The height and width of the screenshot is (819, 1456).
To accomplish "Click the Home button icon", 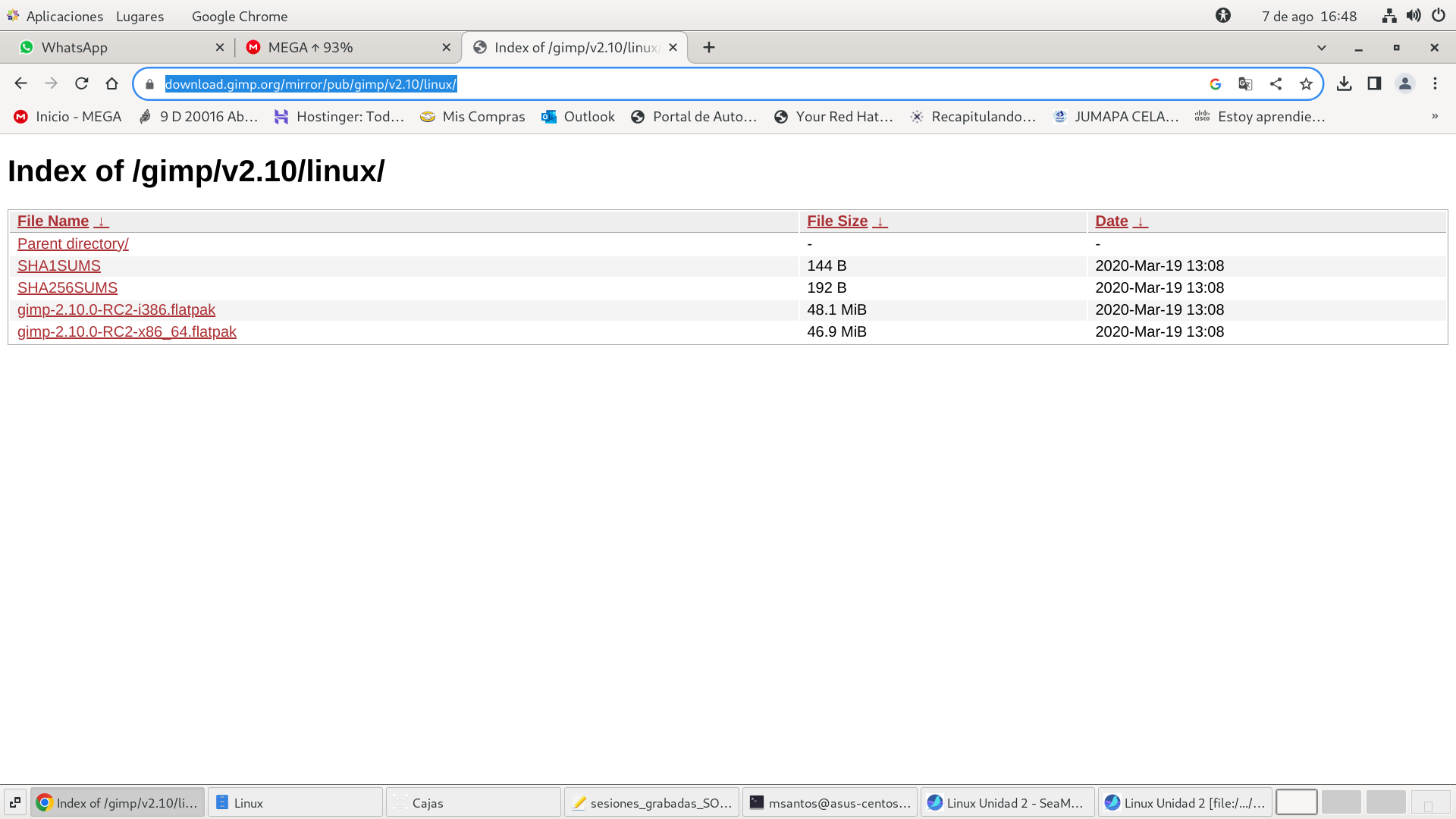I will coord(112,83).
